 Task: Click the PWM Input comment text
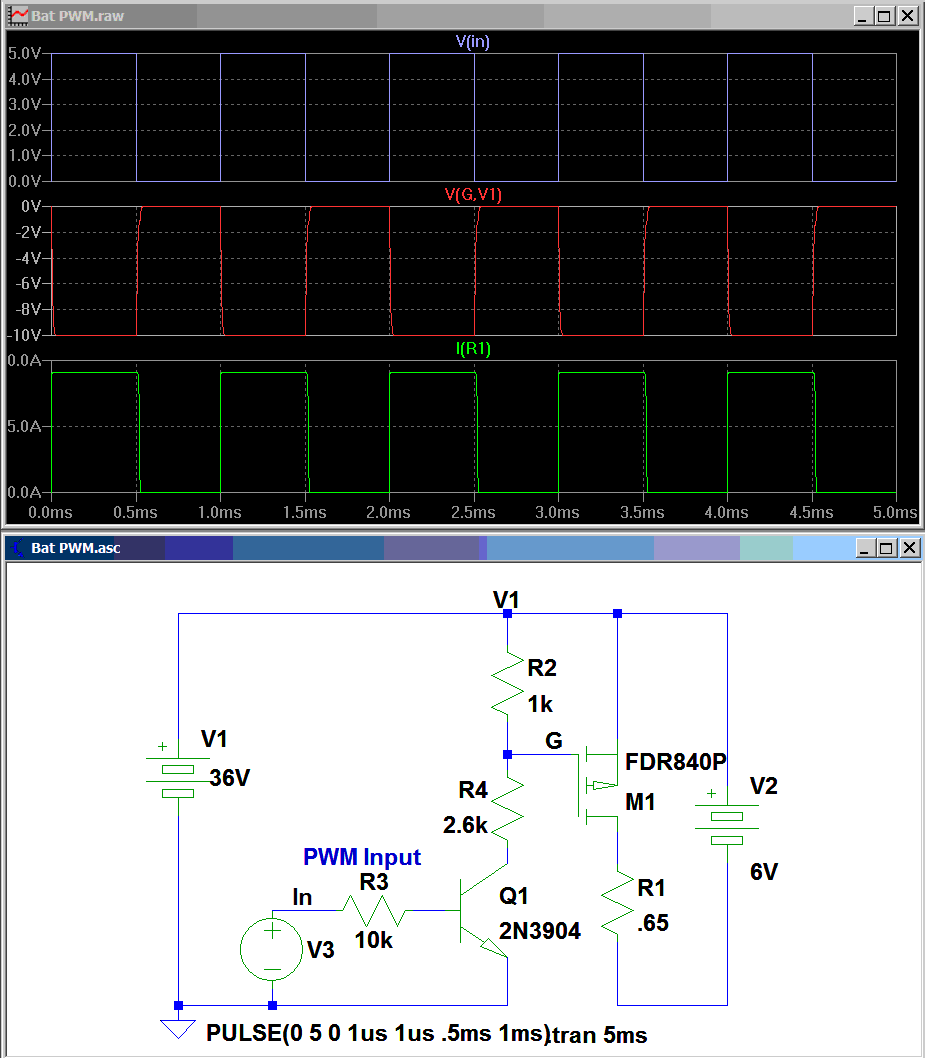[x=362, y=857]
